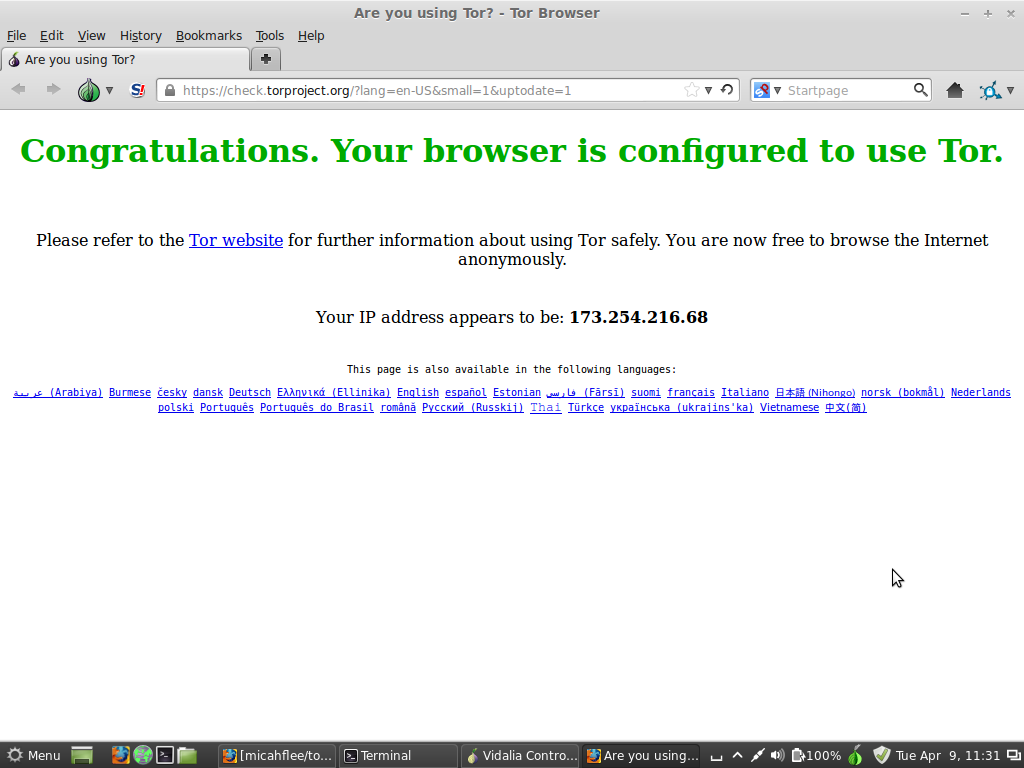
Task: Open Vidalia via the onion tray icon
Action: pos(855,755)
